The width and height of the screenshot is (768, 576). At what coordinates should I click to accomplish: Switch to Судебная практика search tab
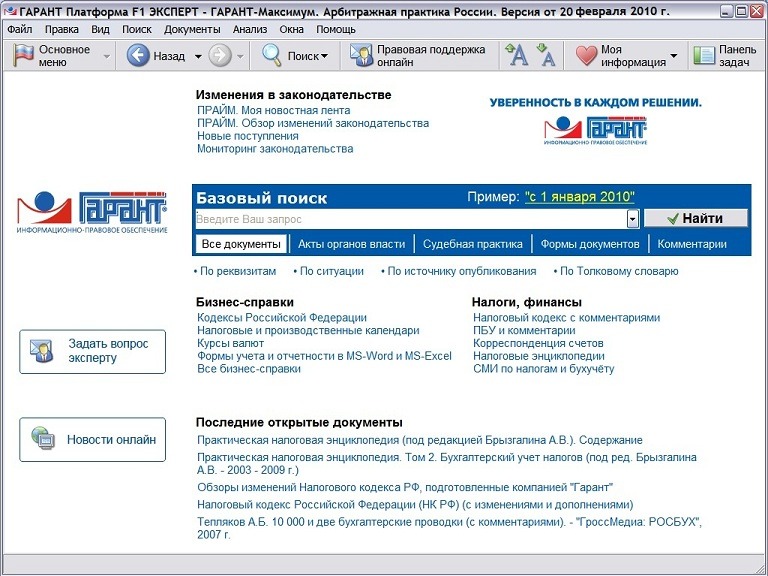tap(473, 244)
